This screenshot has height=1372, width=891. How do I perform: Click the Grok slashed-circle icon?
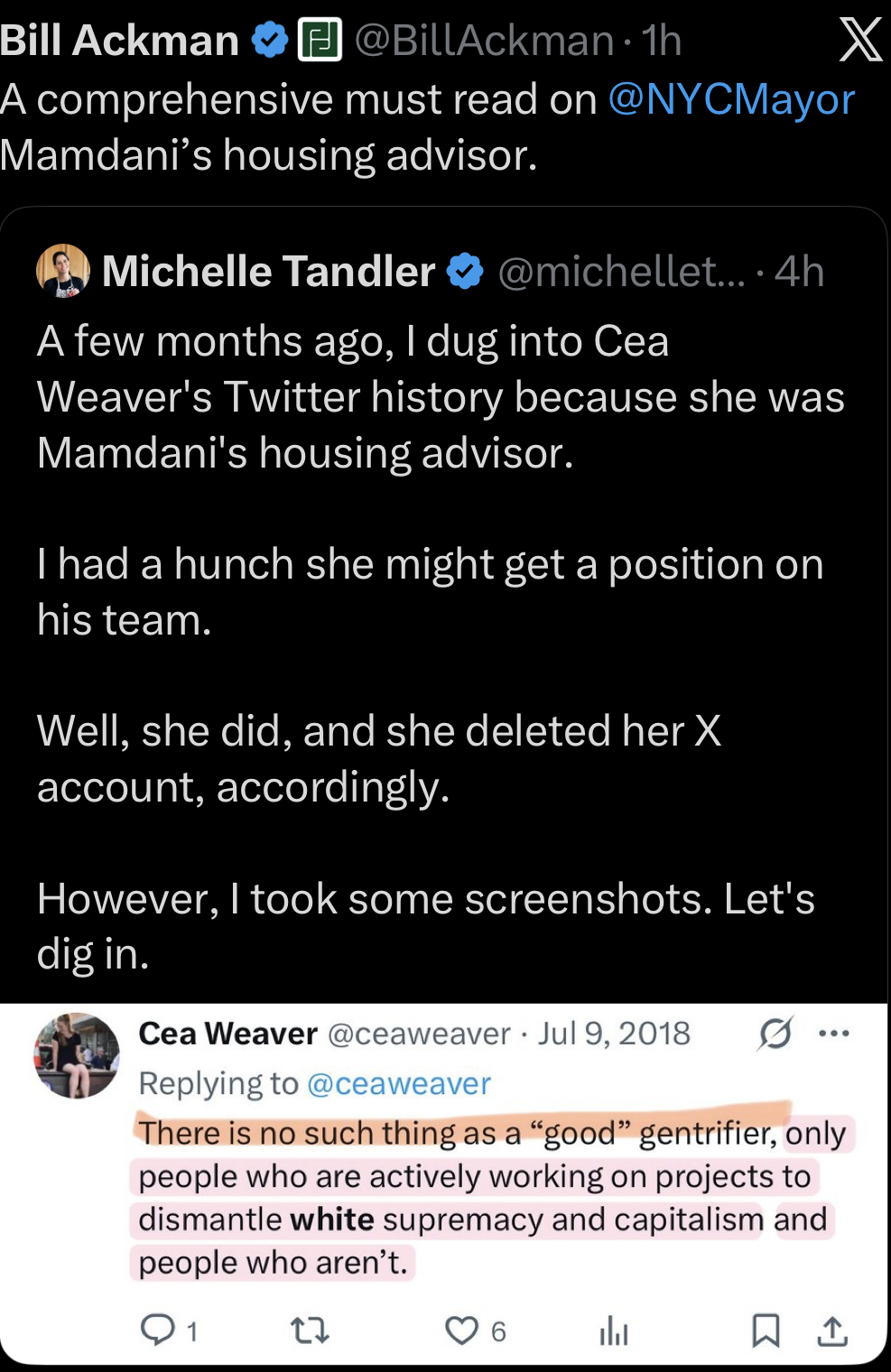[775, 1034]
